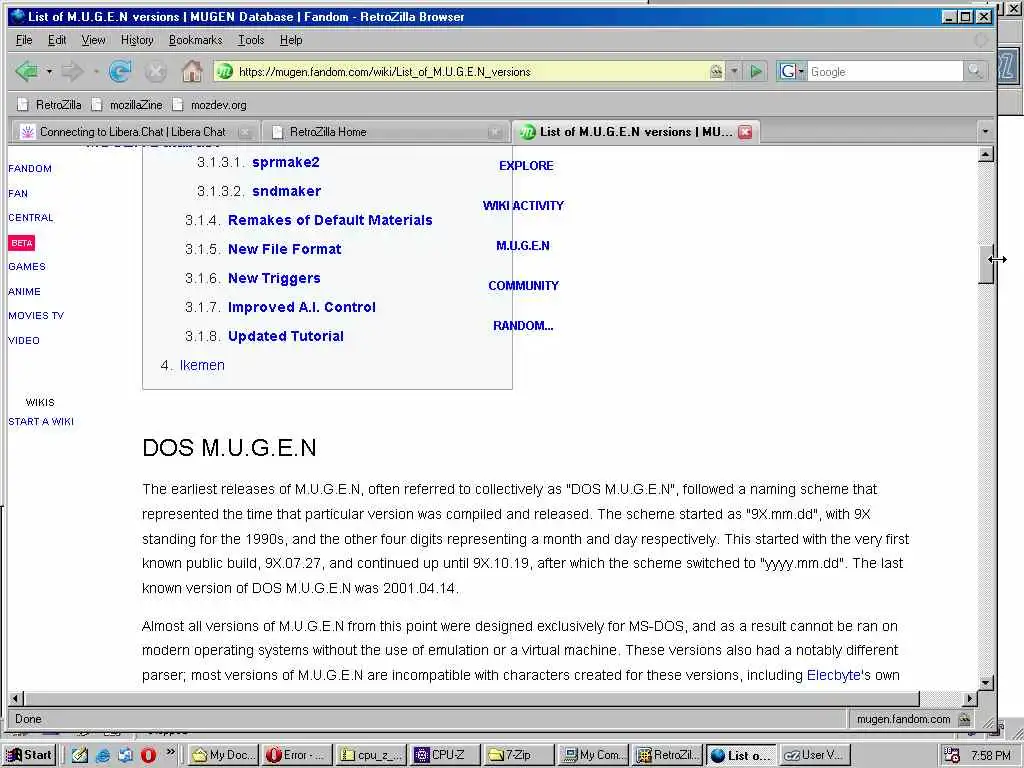
Task: Click the status bar security lock icon
Action: [x=964, y=719]
